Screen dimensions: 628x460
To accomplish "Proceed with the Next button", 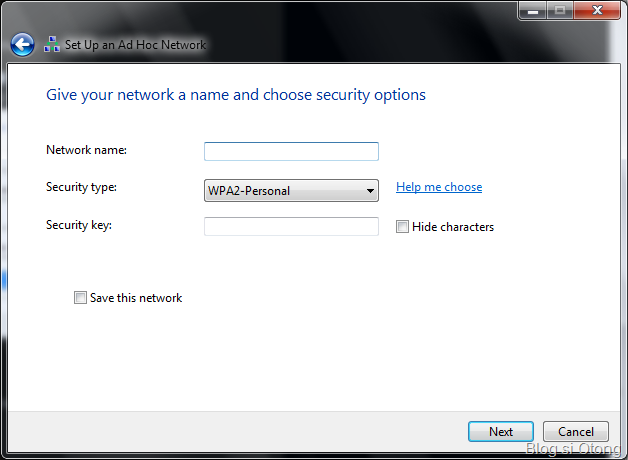I will pos(501,432).
